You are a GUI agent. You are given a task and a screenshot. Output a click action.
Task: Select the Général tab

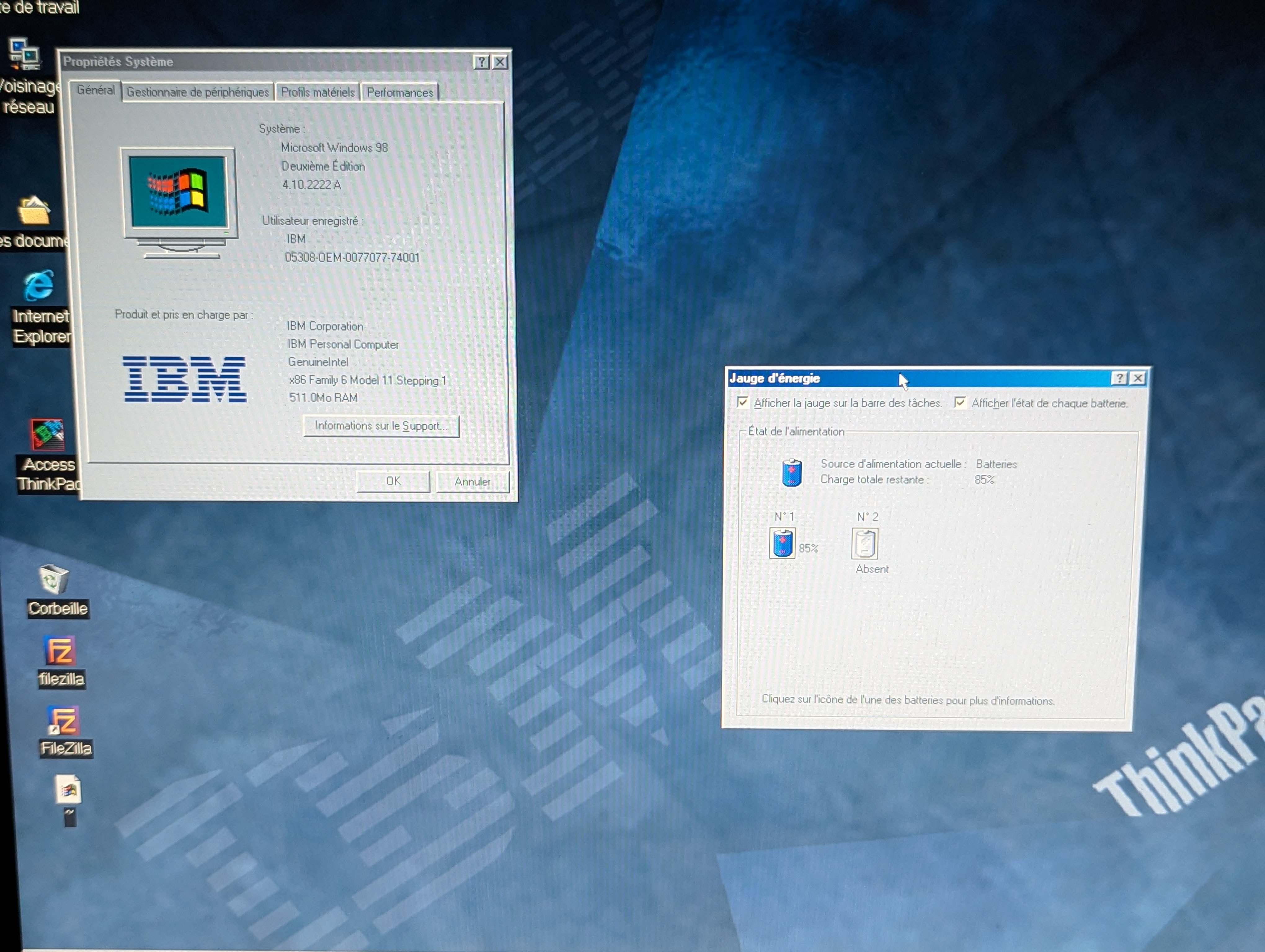tap(95, 90)
